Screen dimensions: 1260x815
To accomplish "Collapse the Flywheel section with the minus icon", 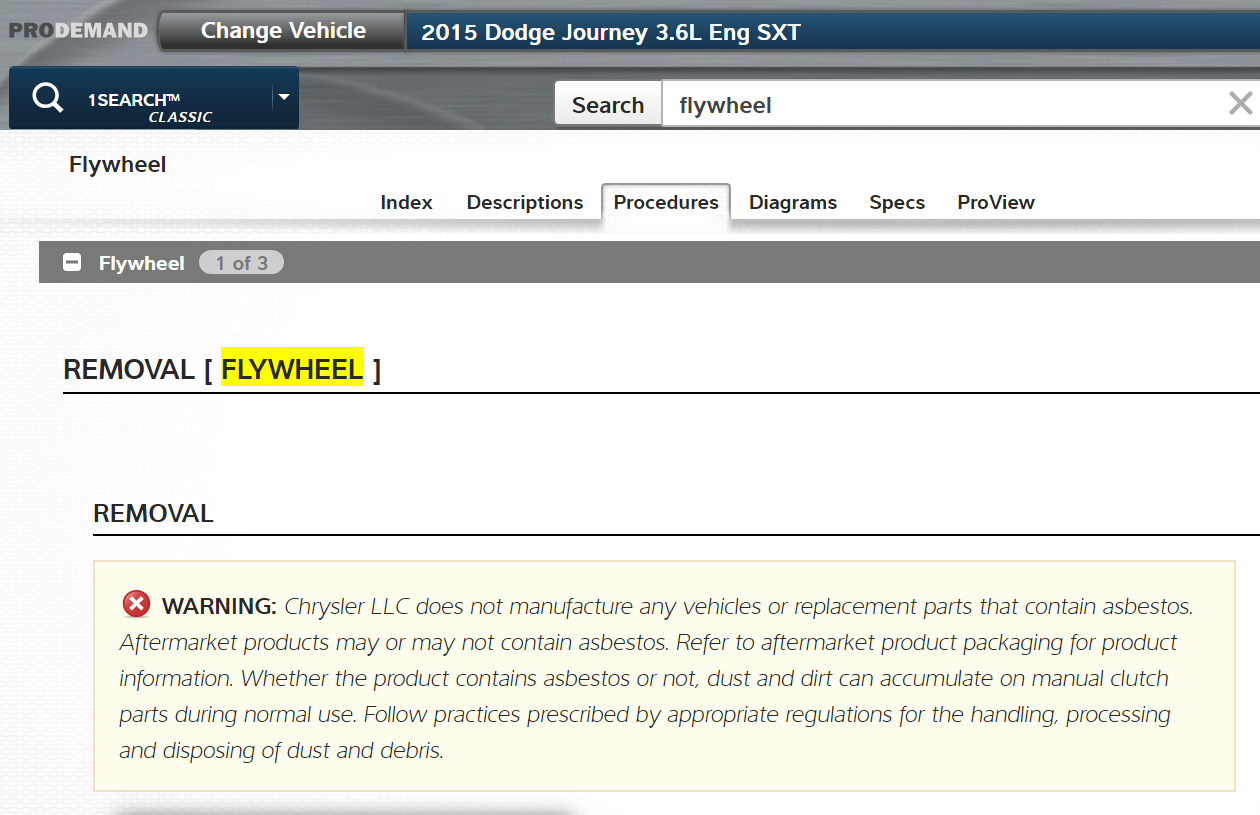I will point(72,263).
